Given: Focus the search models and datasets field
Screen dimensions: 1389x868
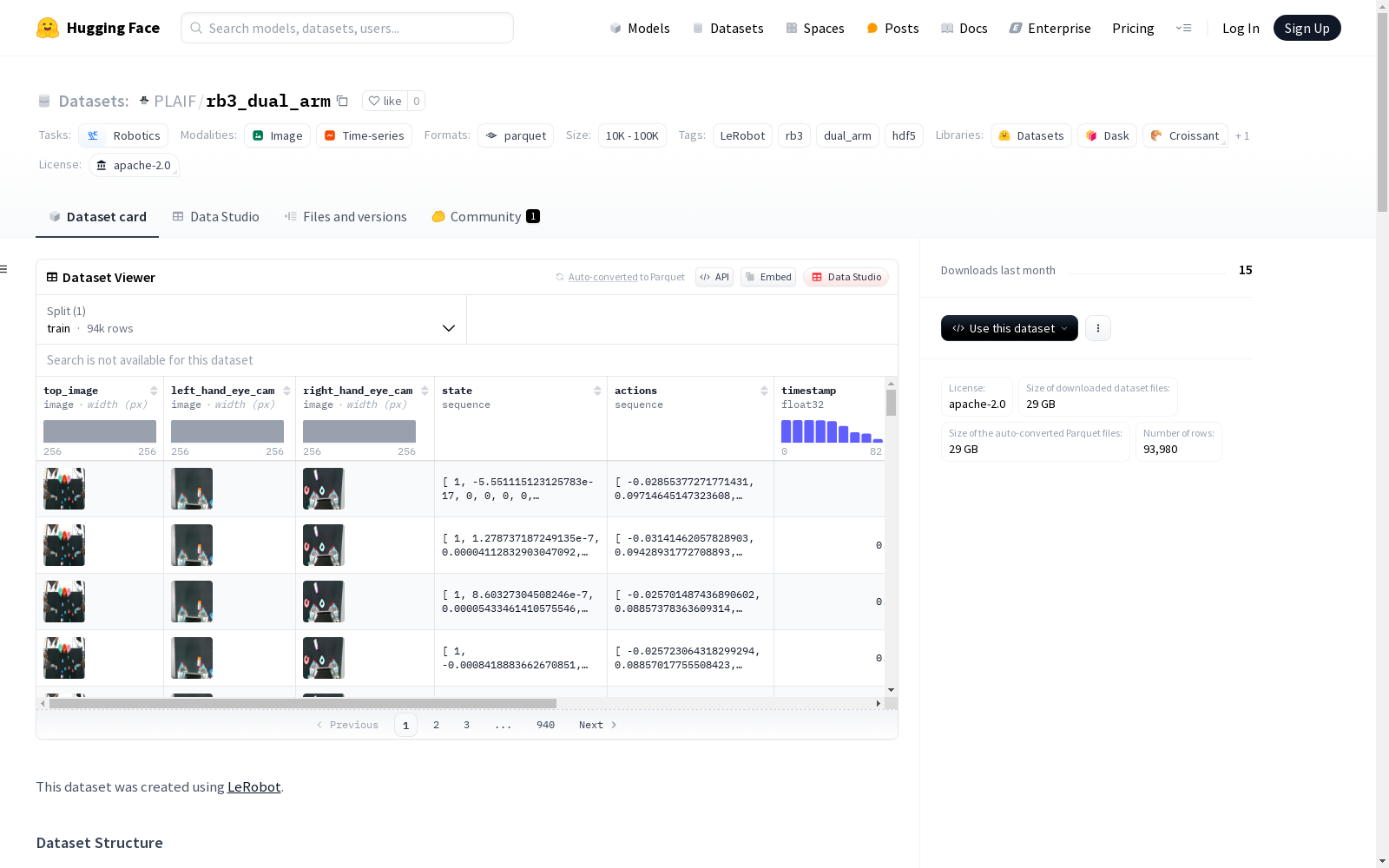Looking at the screenshot, I should click(347, 28).
